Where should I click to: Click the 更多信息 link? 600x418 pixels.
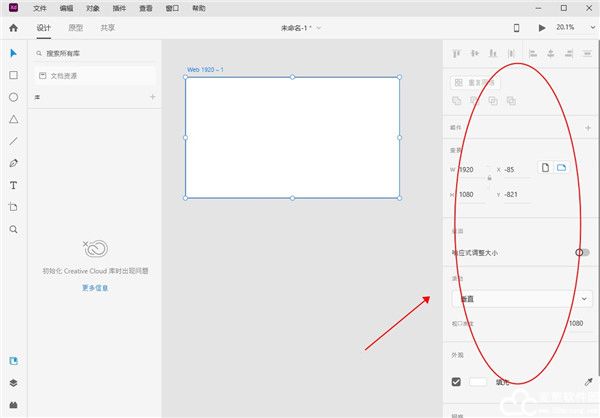point(95,288)
